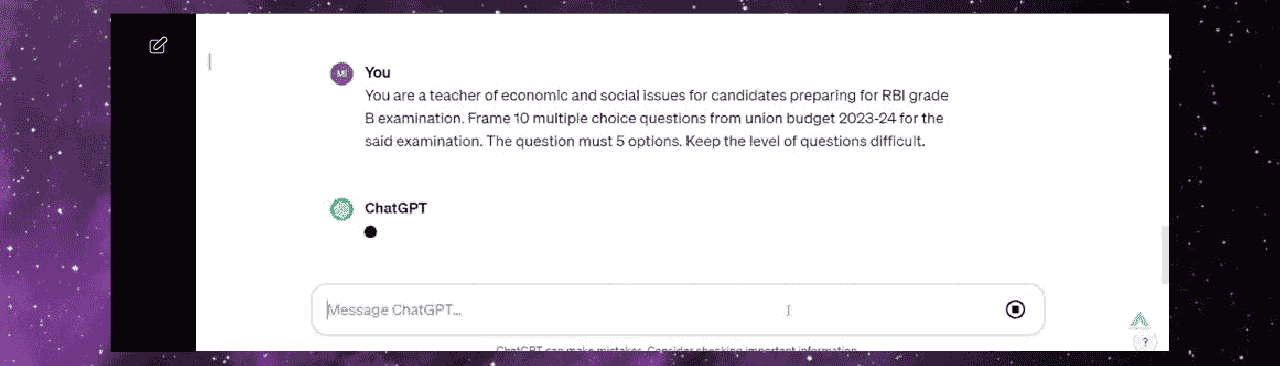Image resolution: width=1280 pixels, height=366 pixels.
Task: Click the prompt line starting "You are a teacher"
Action: click(656, 96)
